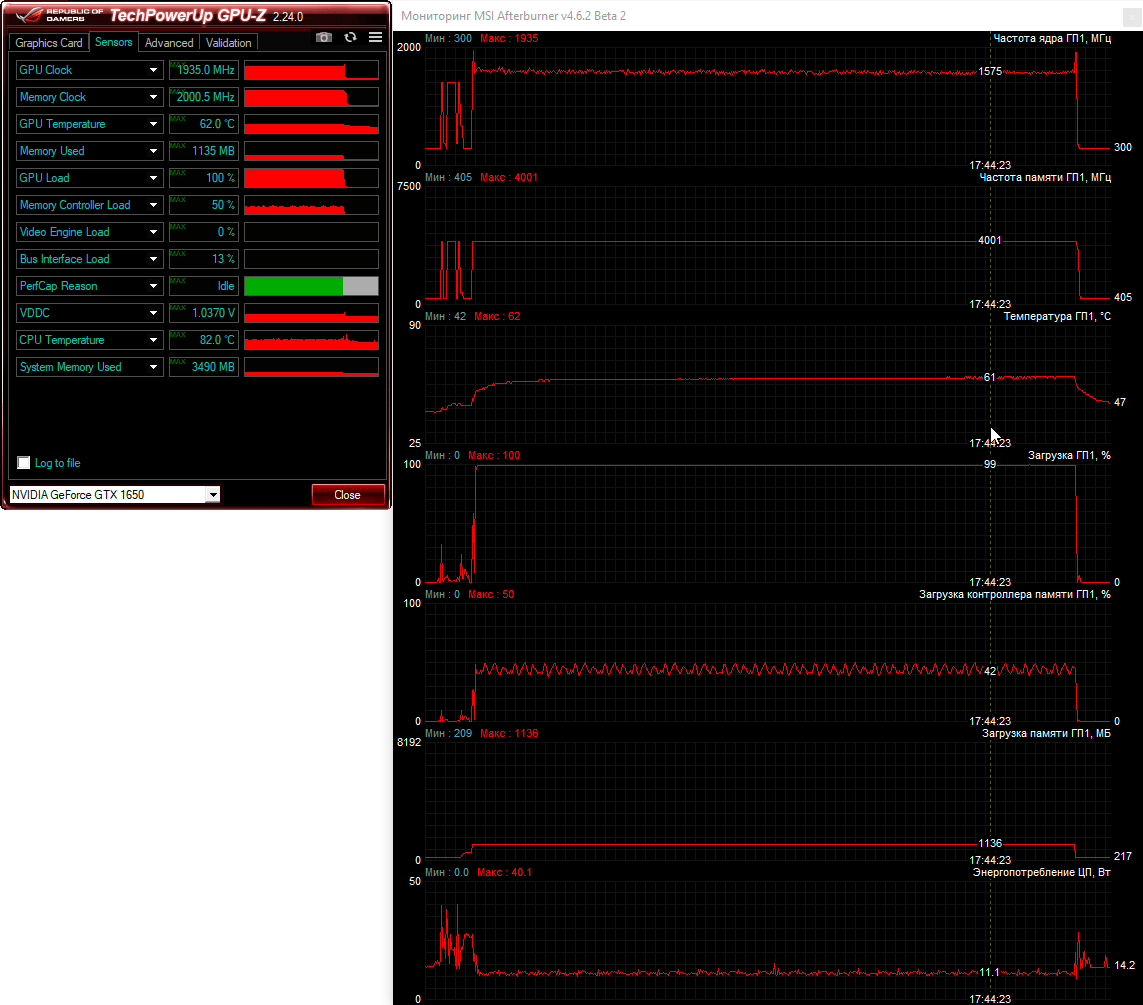The image size is (1143, 1005).
Task: Click the green PerfCap Reason bar
Action: click(x=294, y=286)
